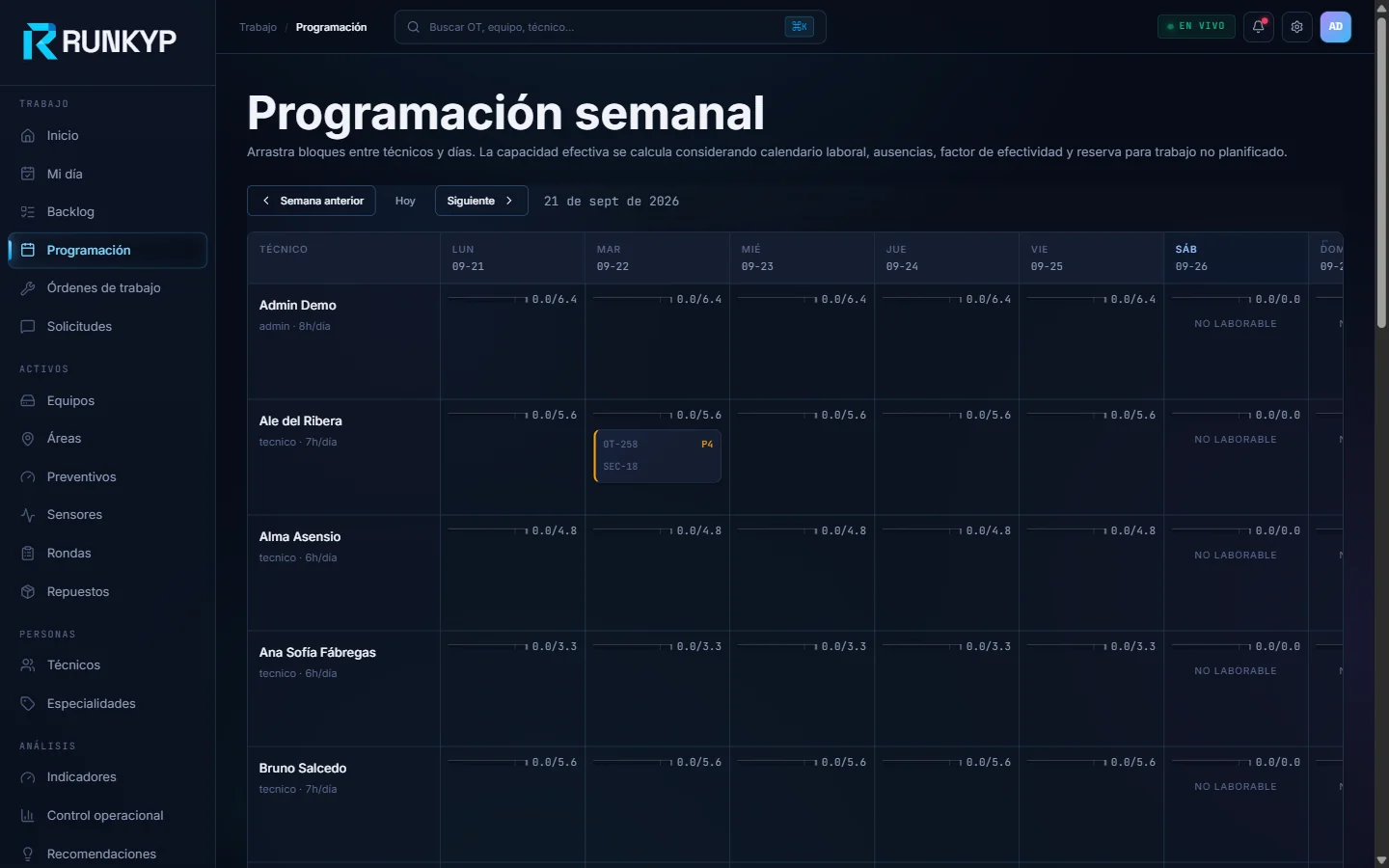Click NO LABORABLE in the Admin Demo Saturday cell
1389x868 pixels.
point(1236,324)
